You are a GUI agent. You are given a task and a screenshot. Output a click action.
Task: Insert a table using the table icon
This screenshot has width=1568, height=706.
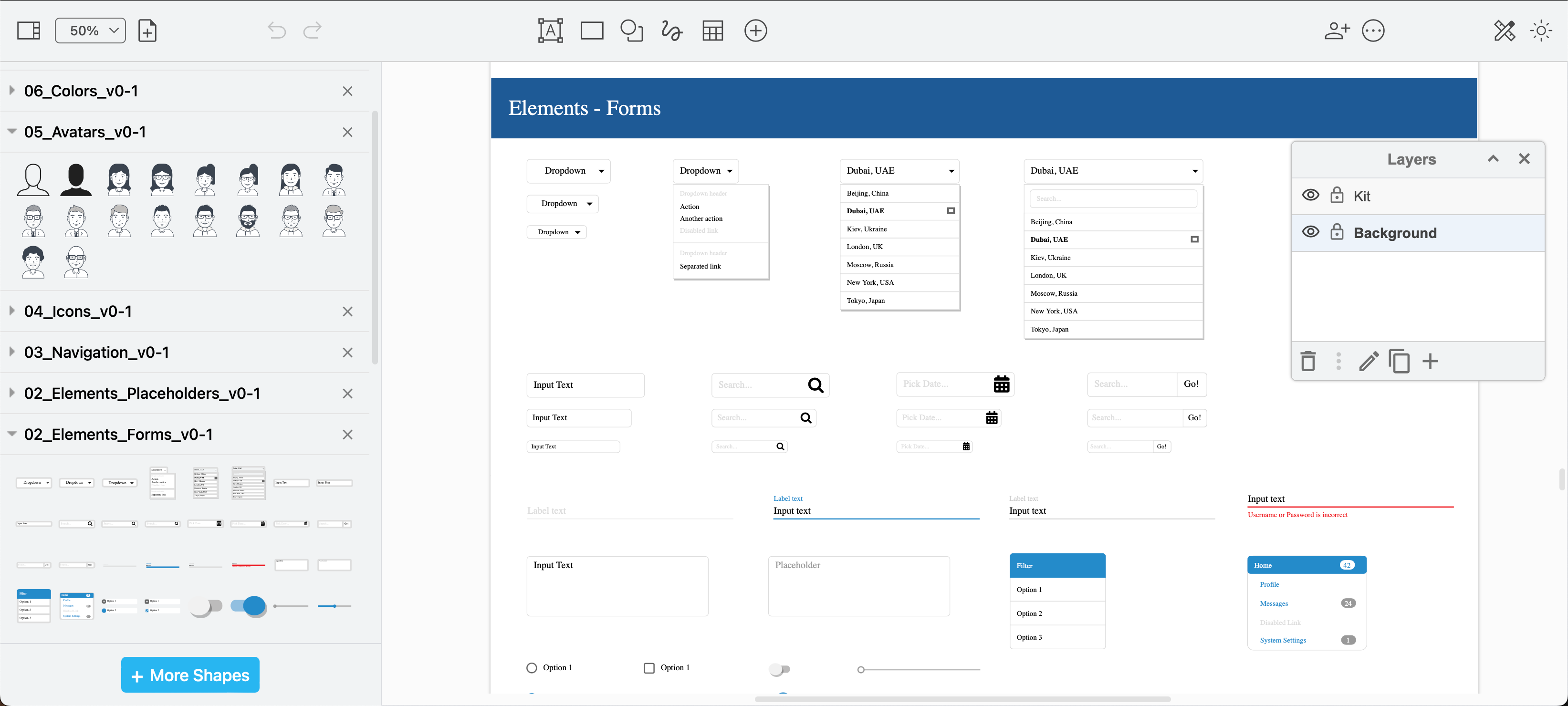(x=712, y=31)
